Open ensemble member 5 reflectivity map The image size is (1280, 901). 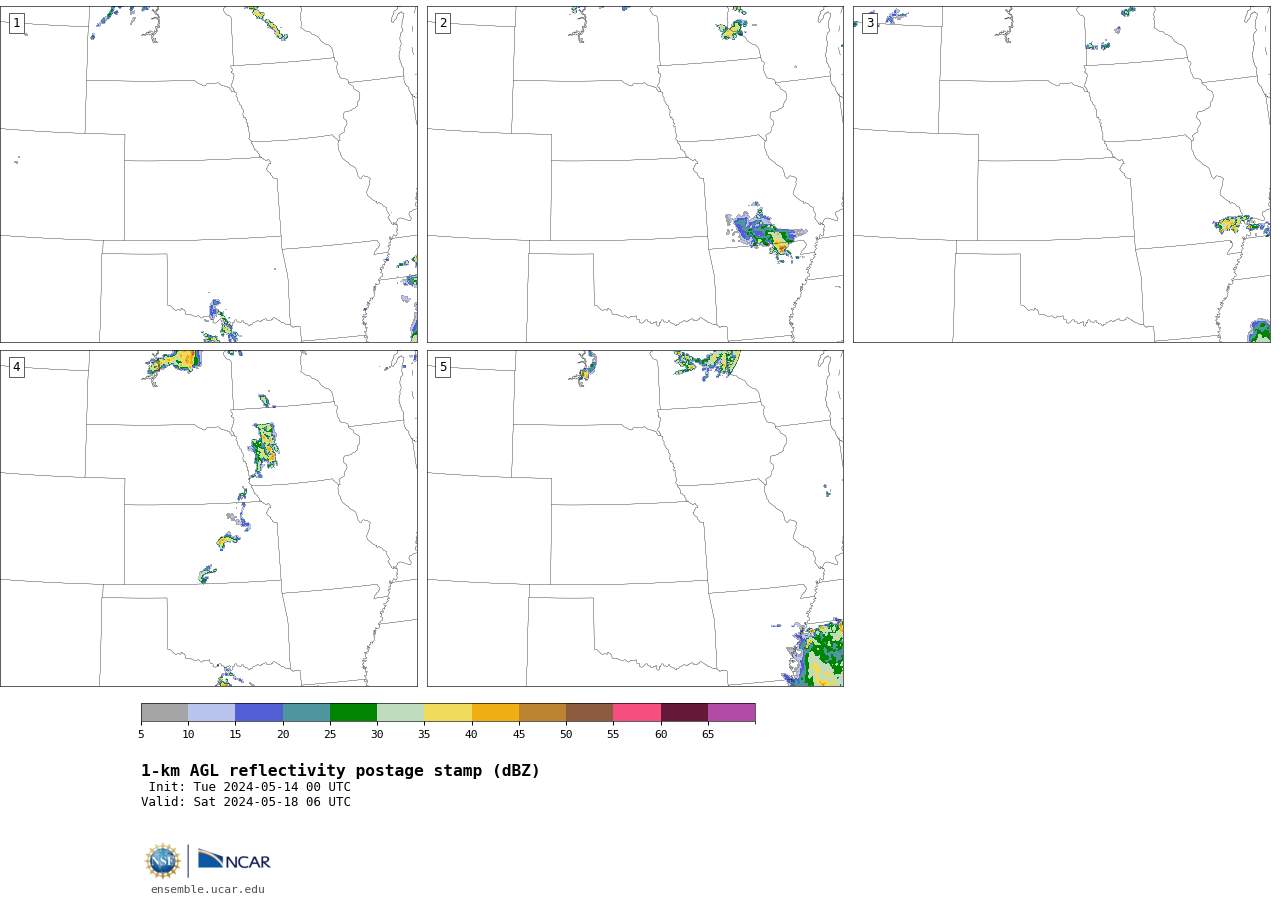[x=635, y=518]
